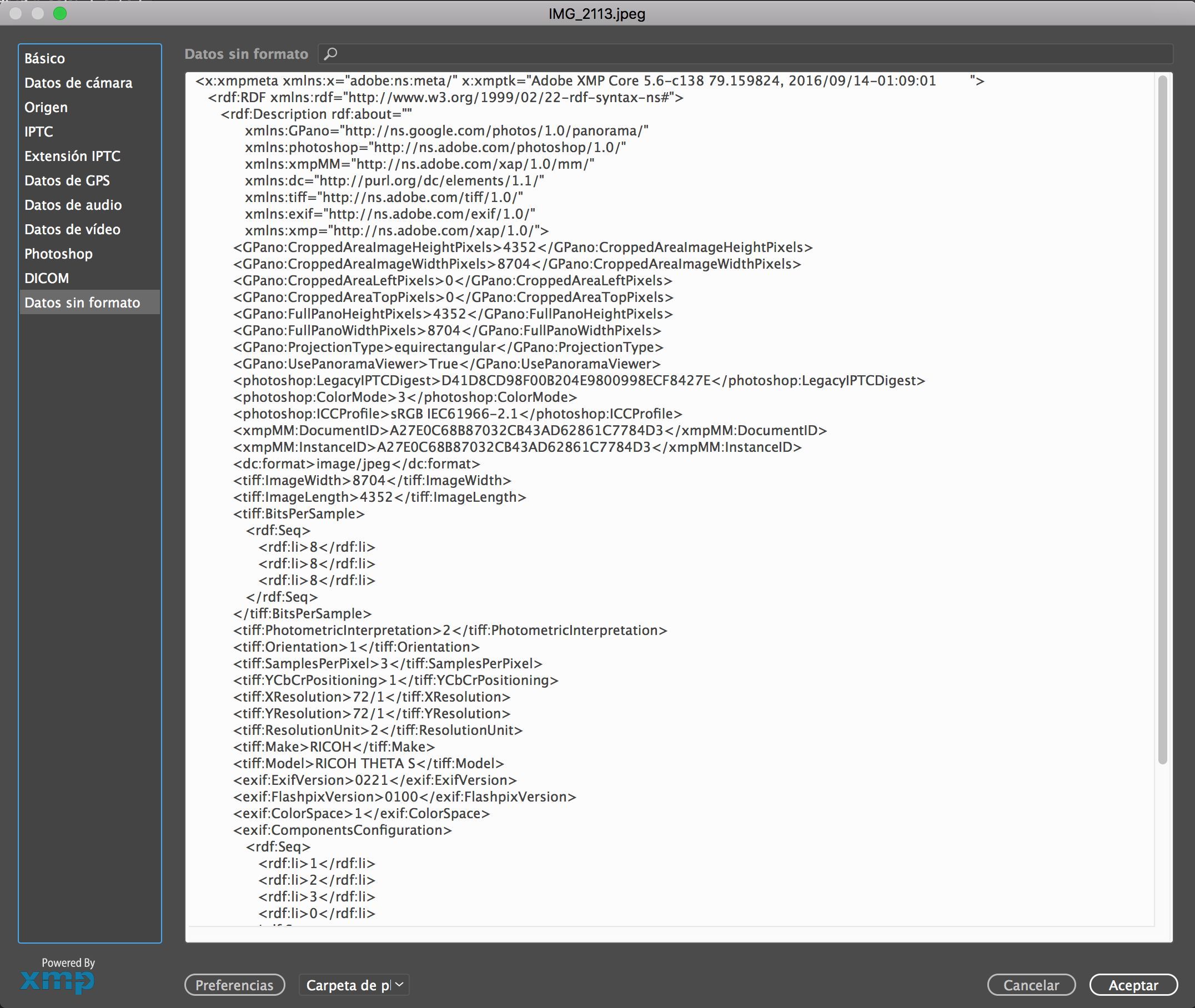Select Datos sin formato section
This screenshot has height=1008, width=1195.
(x=82, y=303)
